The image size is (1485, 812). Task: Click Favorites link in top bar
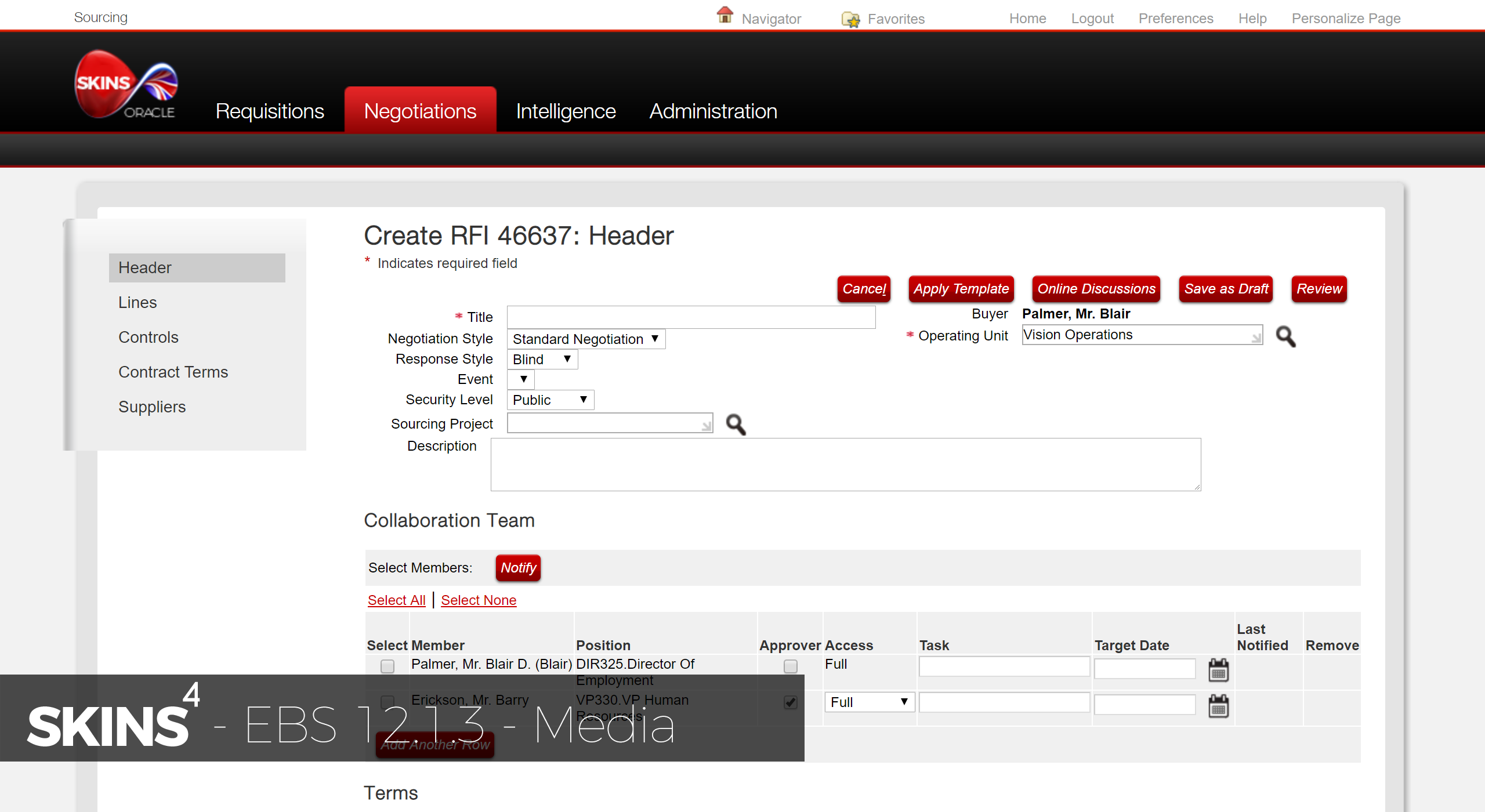click(896, 19)
